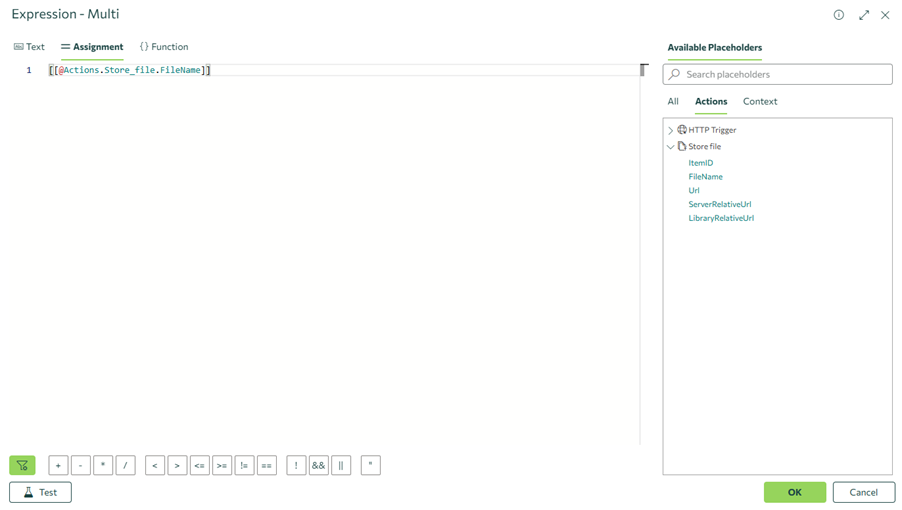
Task: Collapse the Store file node
Action: [670, 147]
